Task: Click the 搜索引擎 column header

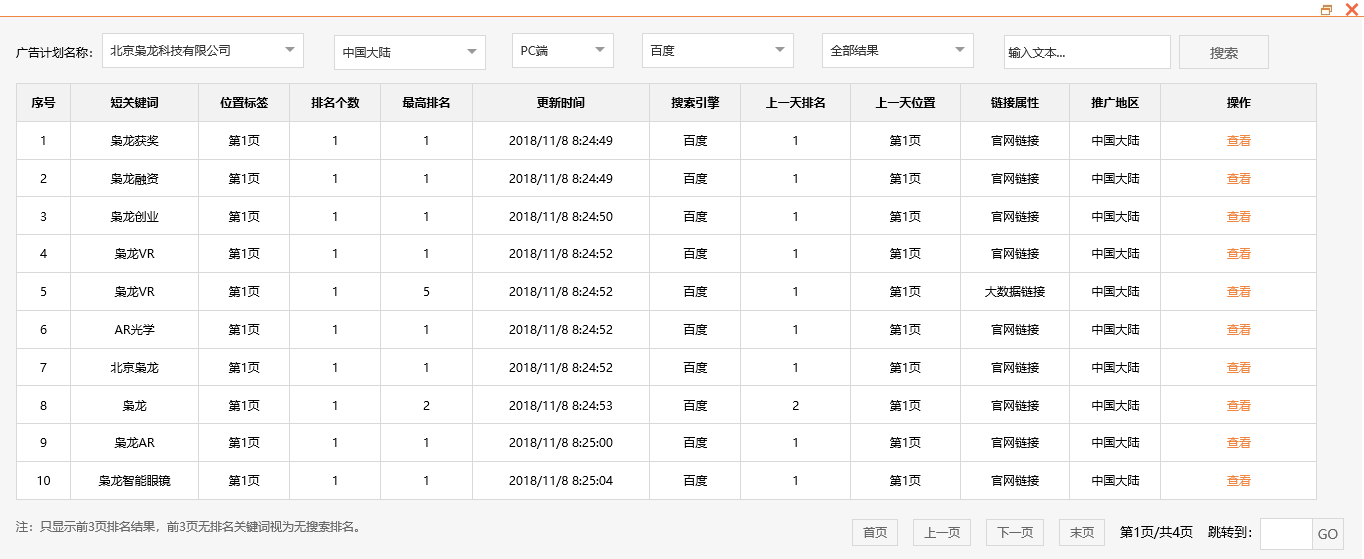Action: click(x=695, y=103)
